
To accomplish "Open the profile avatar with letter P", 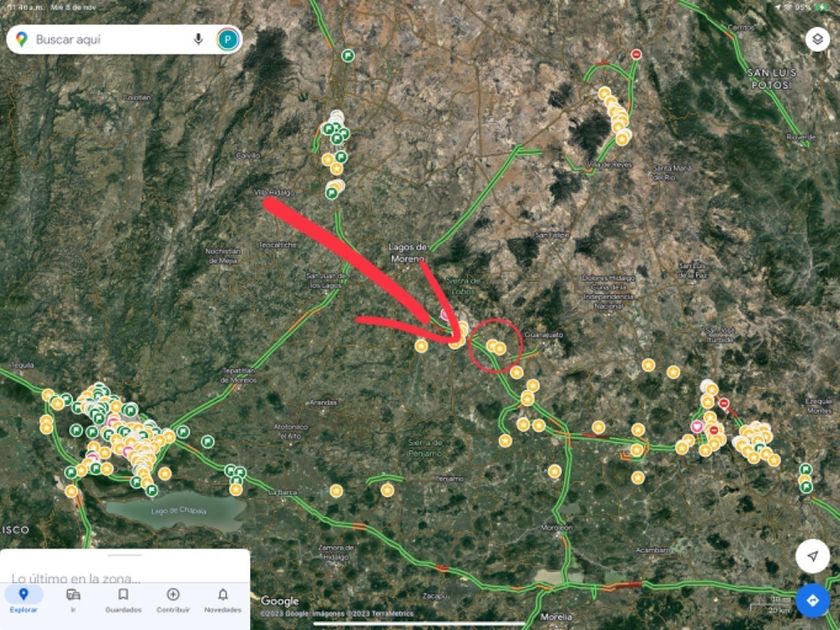I will (x=228, y=39).
